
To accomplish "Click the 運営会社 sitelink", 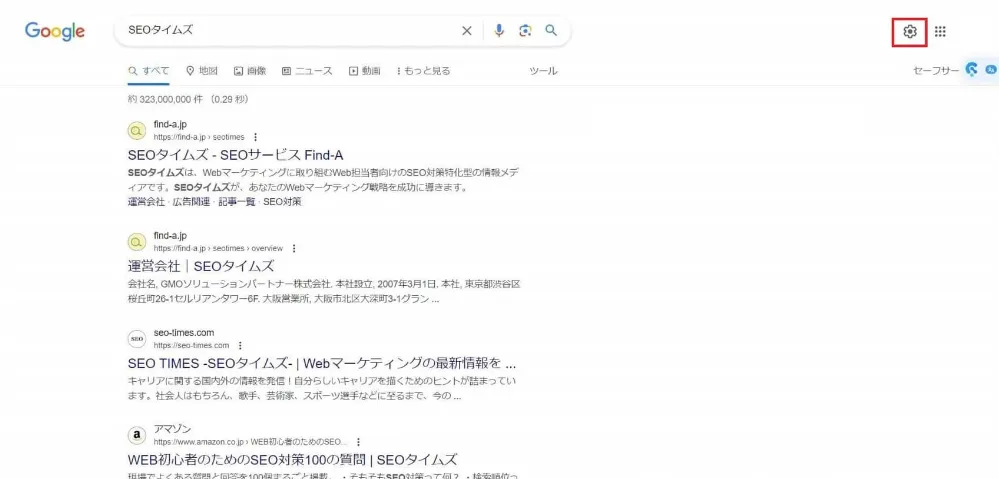I will (146, 202).
